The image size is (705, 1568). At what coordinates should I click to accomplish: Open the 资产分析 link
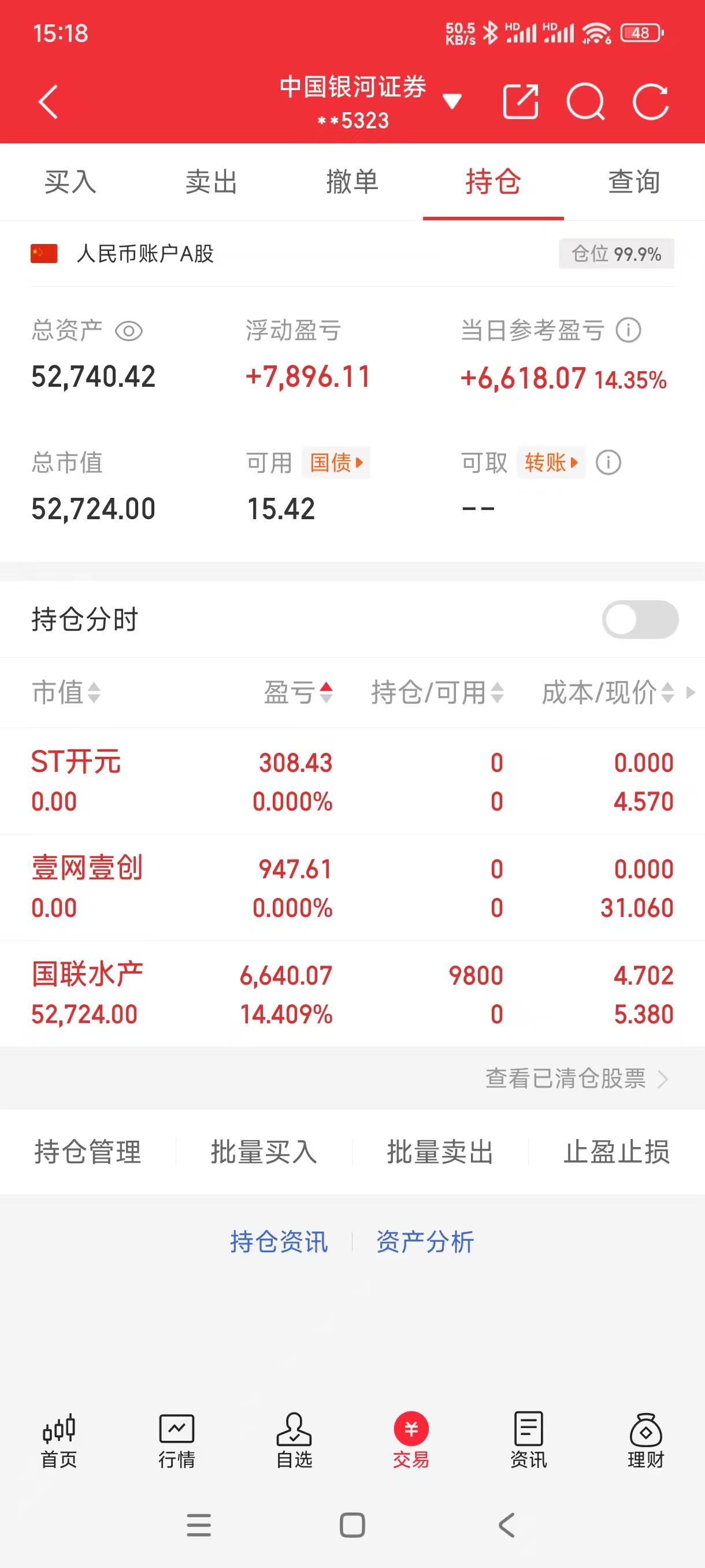click(425, 1242)
